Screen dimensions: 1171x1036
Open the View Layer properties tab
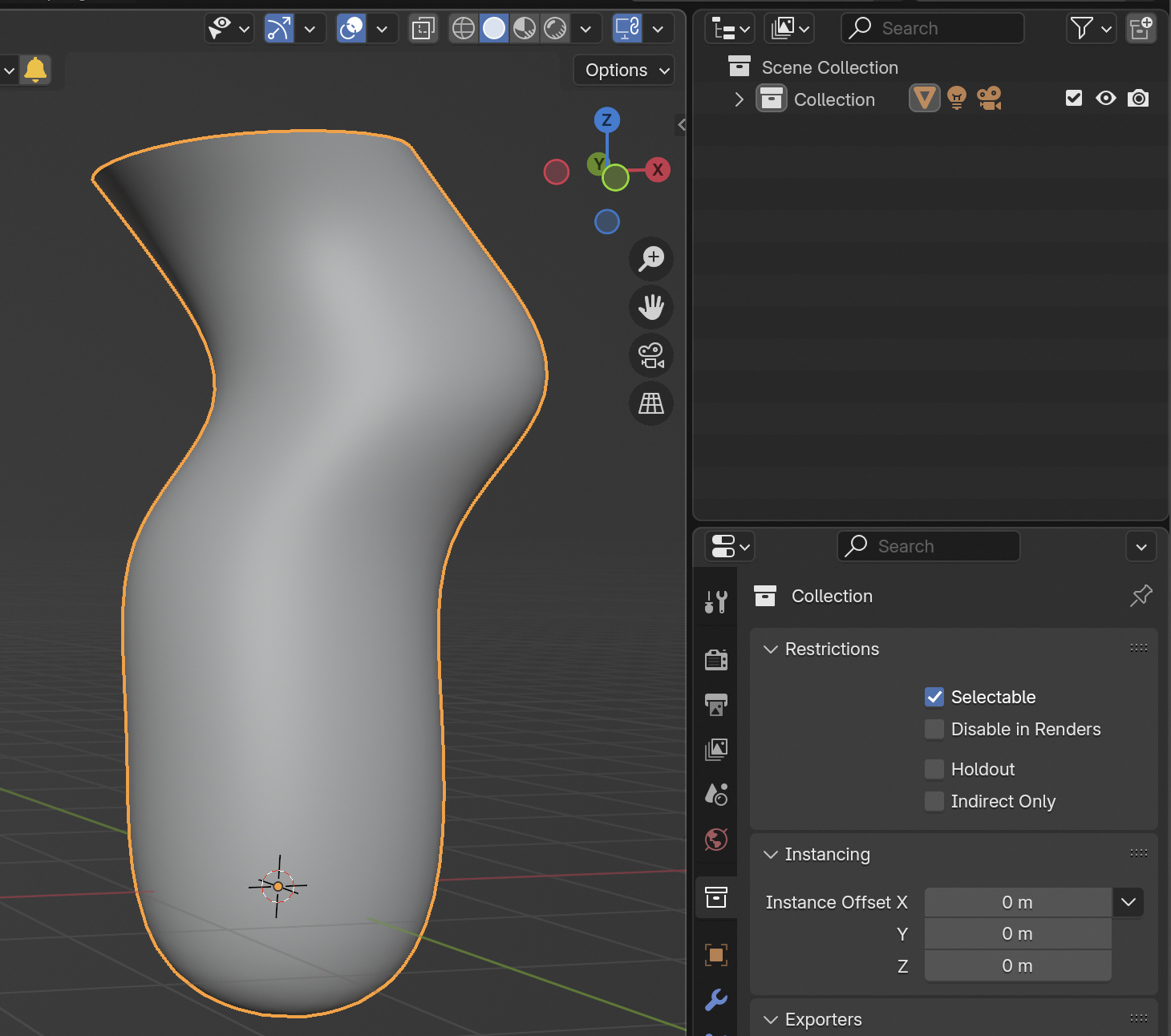(716, 749)
